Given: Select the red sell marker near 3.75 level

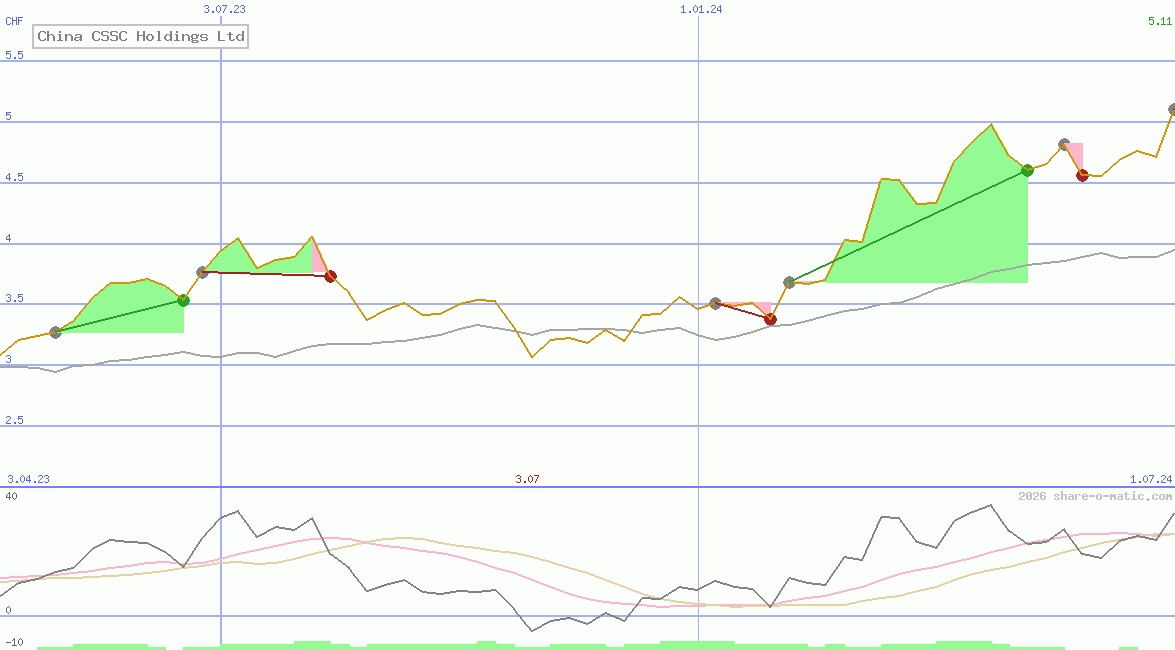Looking at the screenshot, I should point(331,275).
